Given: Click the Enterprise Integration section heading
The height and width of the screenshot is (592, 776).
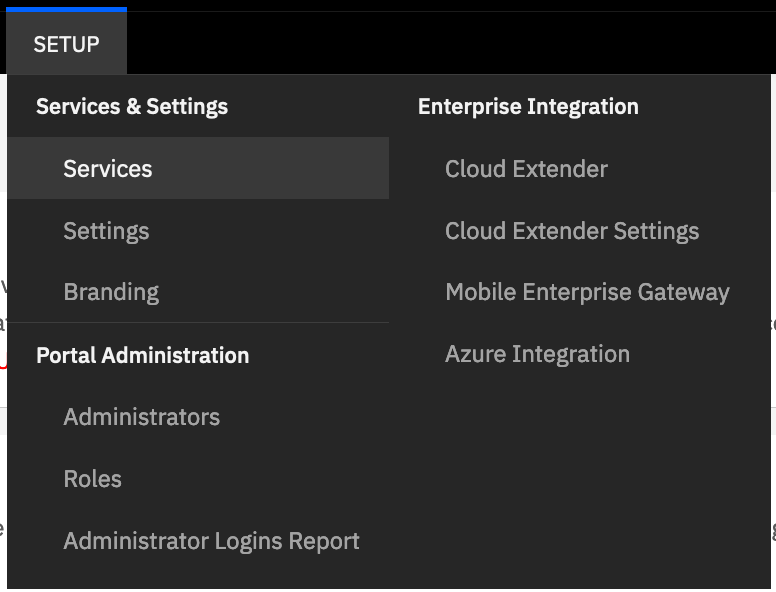Looking at the screenshot, I should tap(528, 107).
